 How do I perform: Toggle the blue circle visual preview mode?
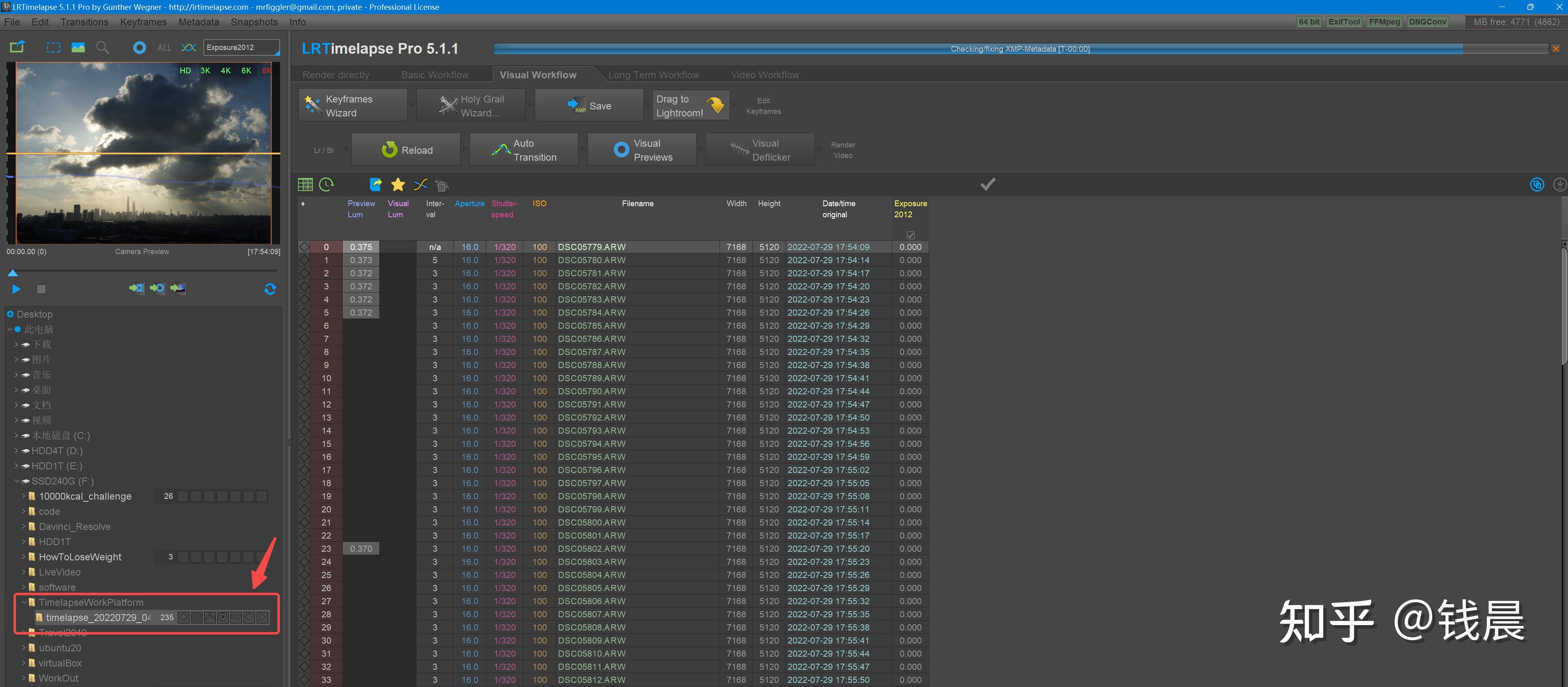[x=139, y=48]
